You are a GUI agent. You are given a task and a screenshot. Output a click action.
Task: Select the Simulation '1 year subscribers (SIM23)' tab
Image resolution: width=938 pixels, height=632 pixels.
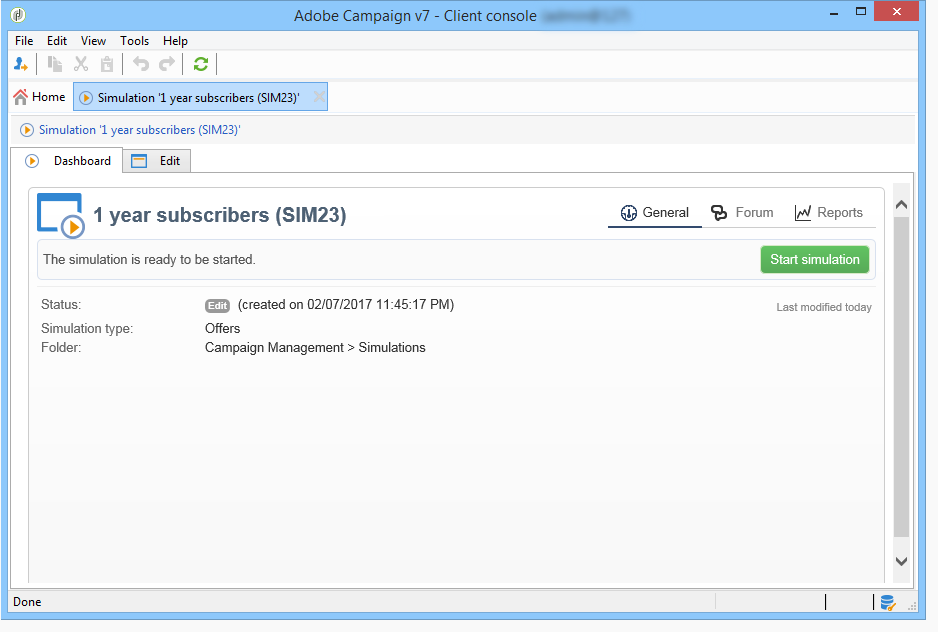(200, 97)
